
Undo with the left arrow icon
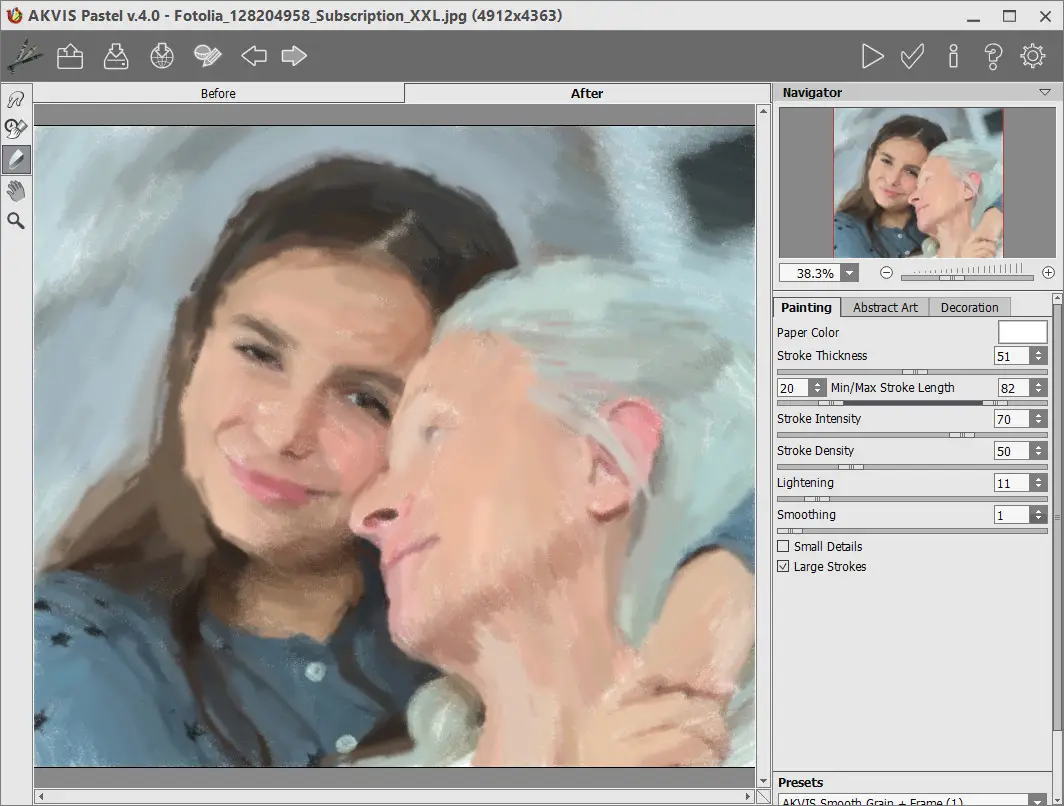(x=254, y=56)
